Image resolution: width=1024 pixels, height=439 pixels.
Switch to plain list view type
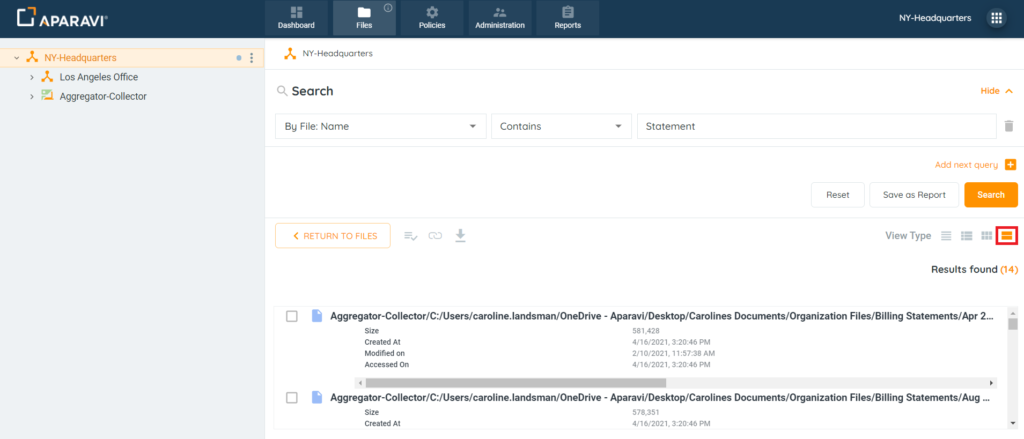click(946, 236)
